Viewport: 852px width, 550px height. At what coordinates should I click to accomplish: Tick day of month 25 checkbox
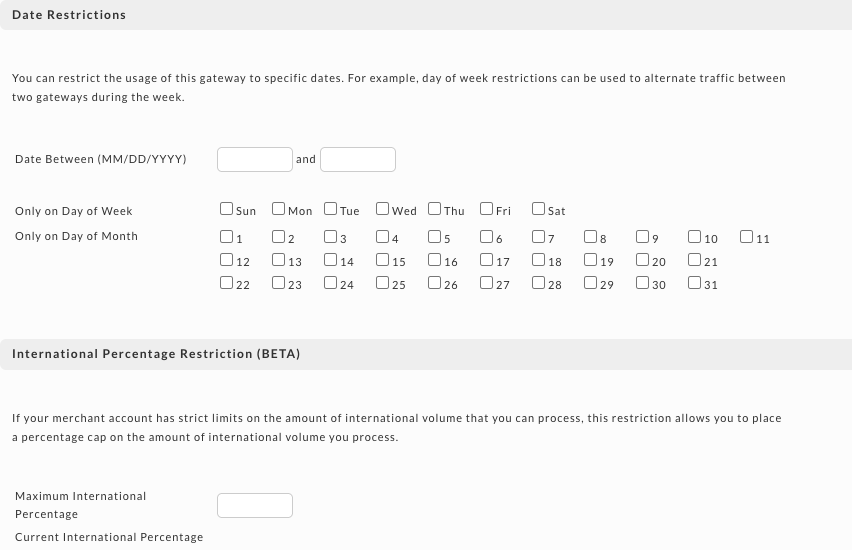pos(383,283)
